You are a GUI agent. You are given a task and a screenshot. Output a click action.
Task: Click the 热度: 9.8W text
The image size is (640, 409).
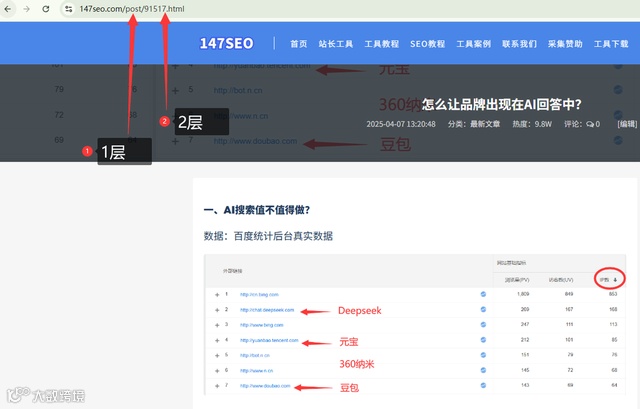point(532,124)
